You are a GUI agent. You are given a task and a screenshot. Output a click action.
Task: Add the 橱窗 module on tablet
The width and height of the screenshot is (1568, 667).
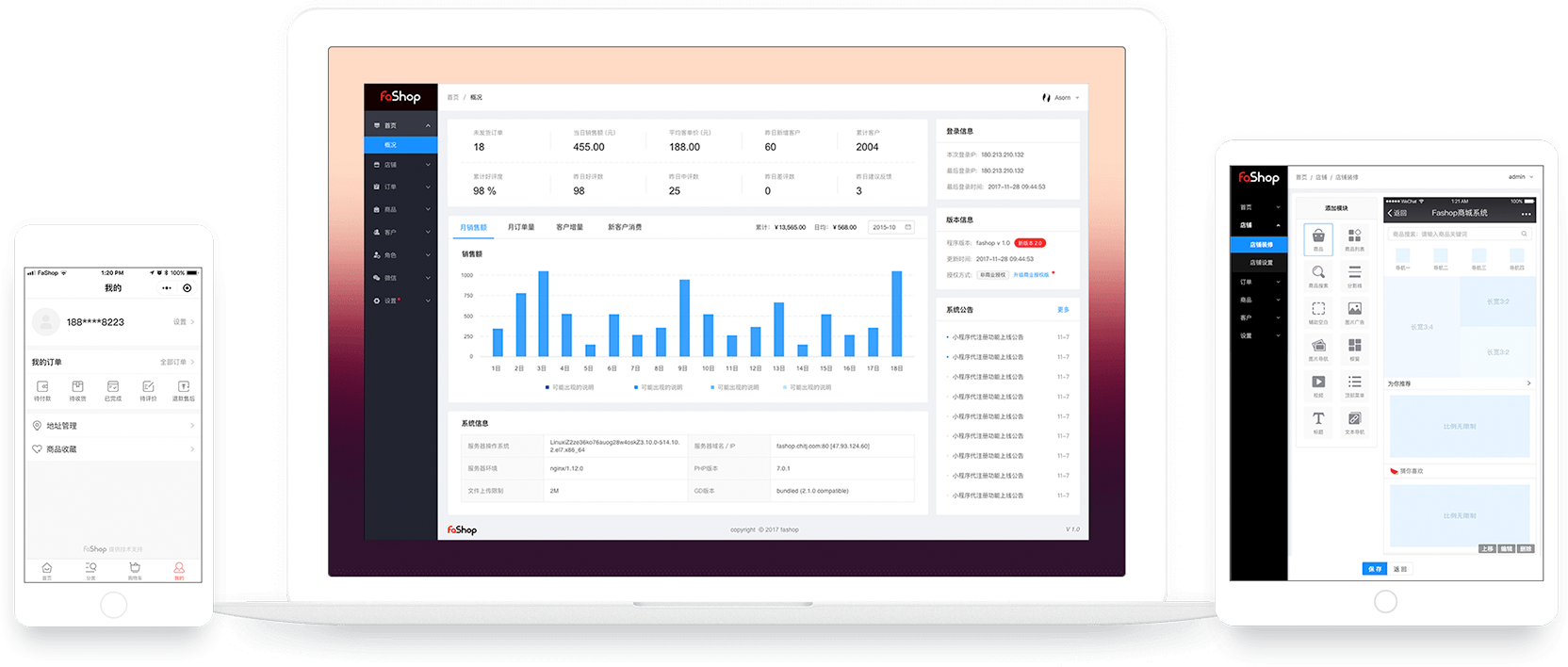coord(1354,350)
